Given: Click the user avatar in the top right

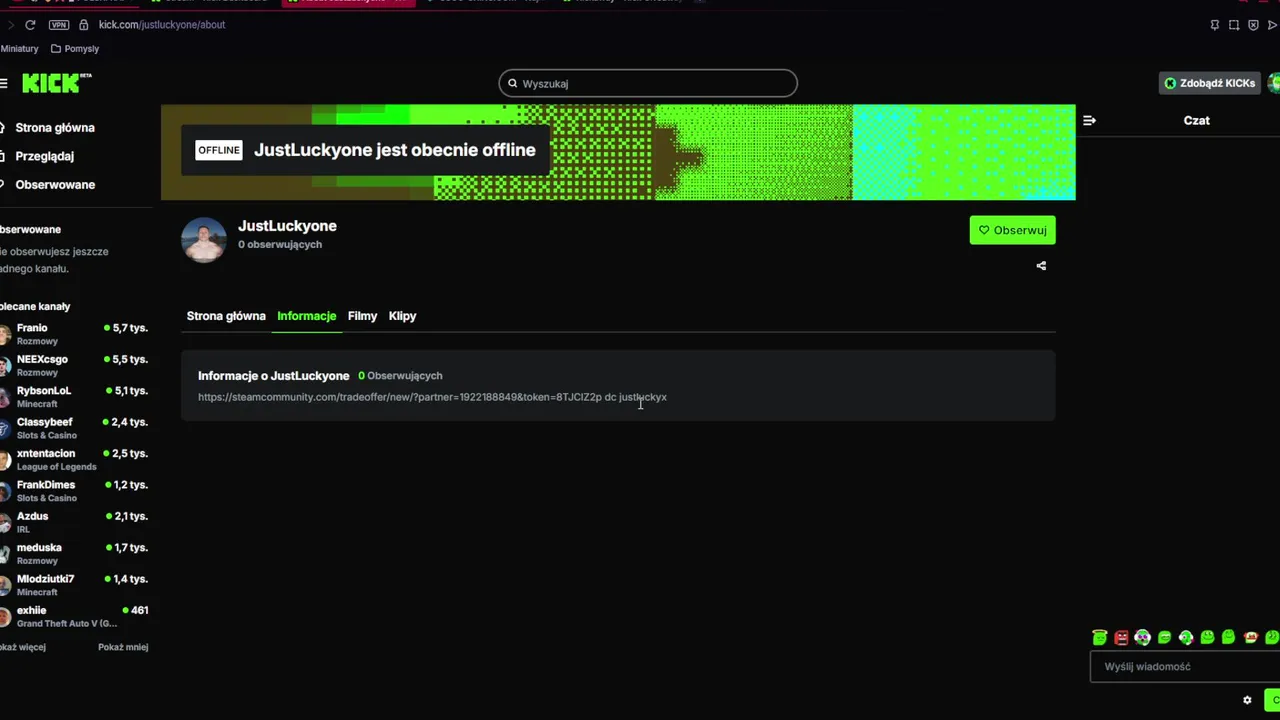Looking at the screenshot, I should tap(1274, 83).
